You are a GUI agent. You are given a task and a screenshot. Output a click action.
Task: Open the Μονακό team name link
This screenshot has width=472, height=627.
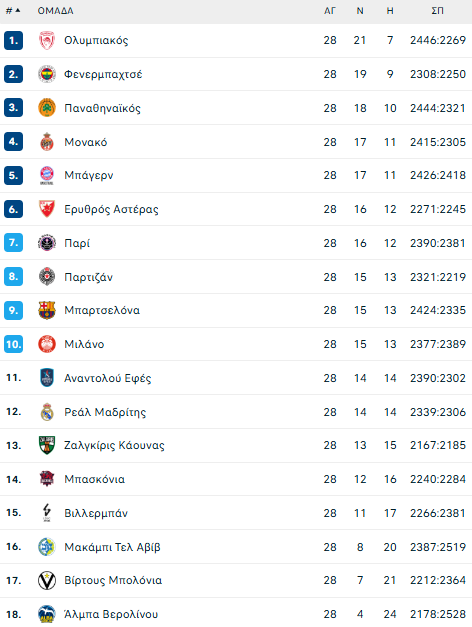coord(86,142)
